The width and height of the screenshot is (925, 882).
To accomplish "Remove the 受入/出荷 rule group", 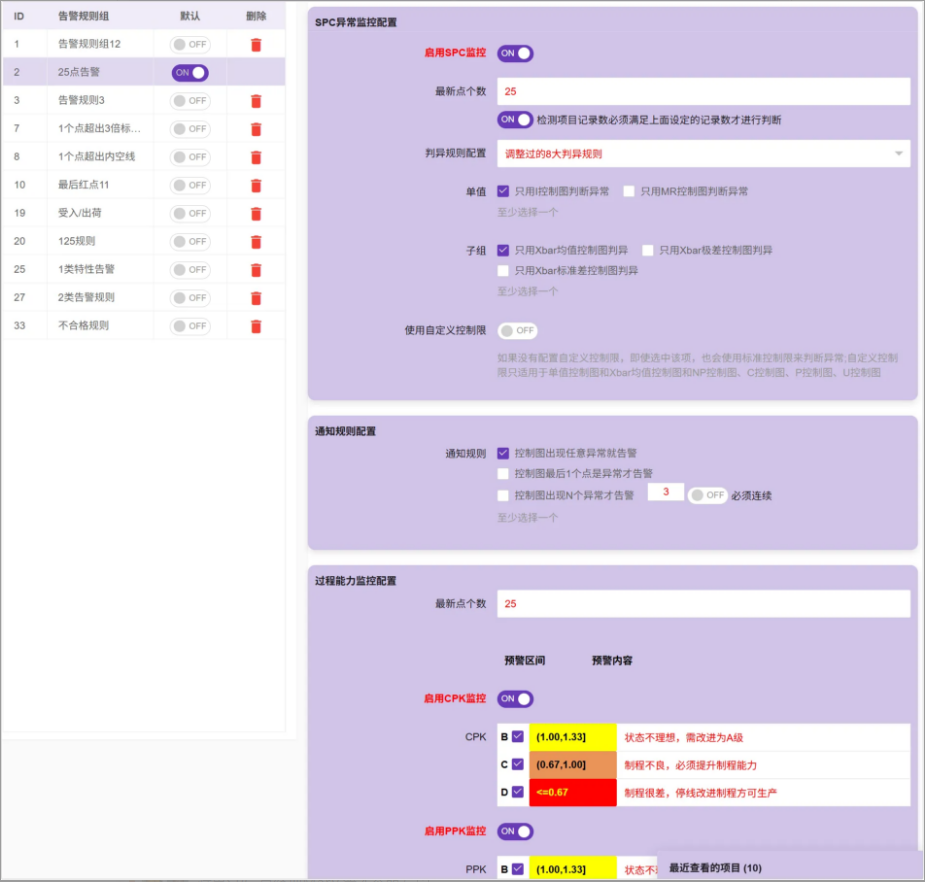I will (x=256, y=213).
